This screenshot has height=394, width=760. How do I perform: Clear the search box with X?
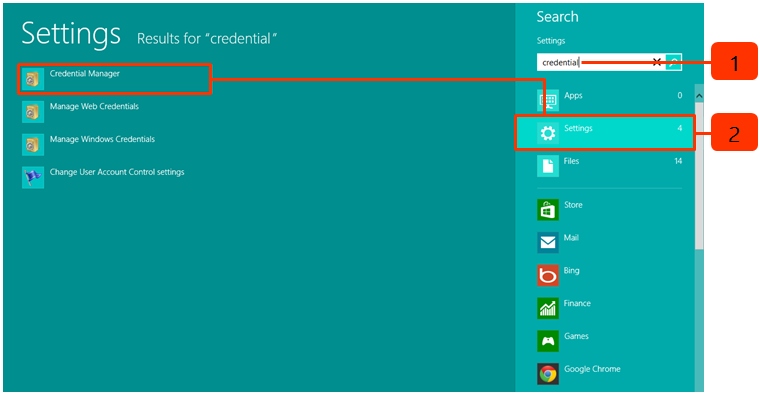pos(656,62)
